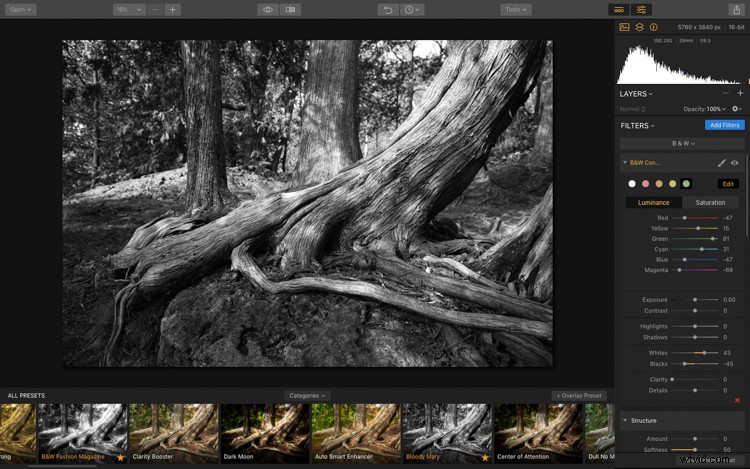Apply the Clarity Booster preset

pyautogui.click(x=174, y=434)
